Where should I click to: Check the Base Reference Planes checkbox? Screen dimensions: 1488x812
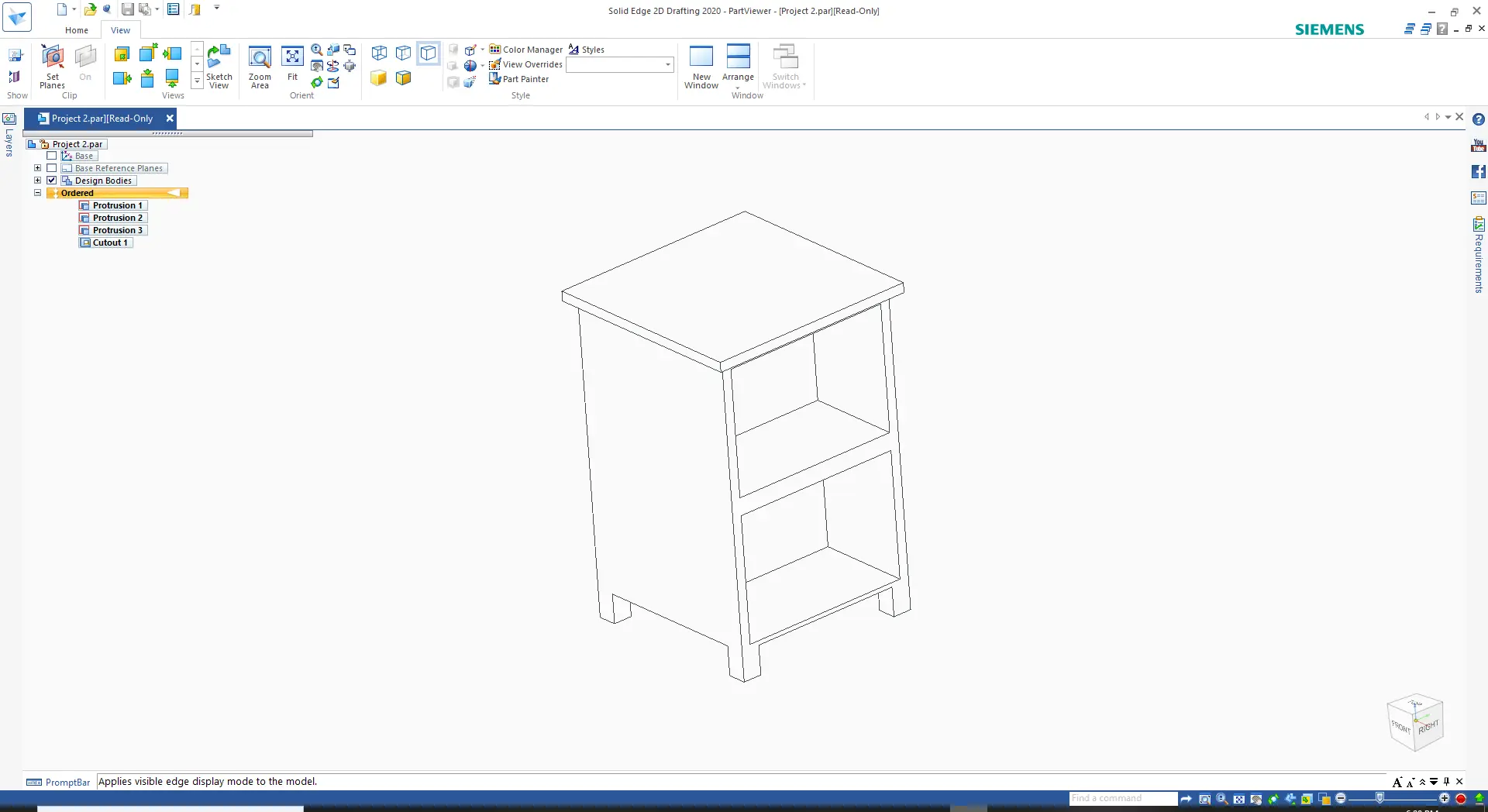tap(52, 168)
